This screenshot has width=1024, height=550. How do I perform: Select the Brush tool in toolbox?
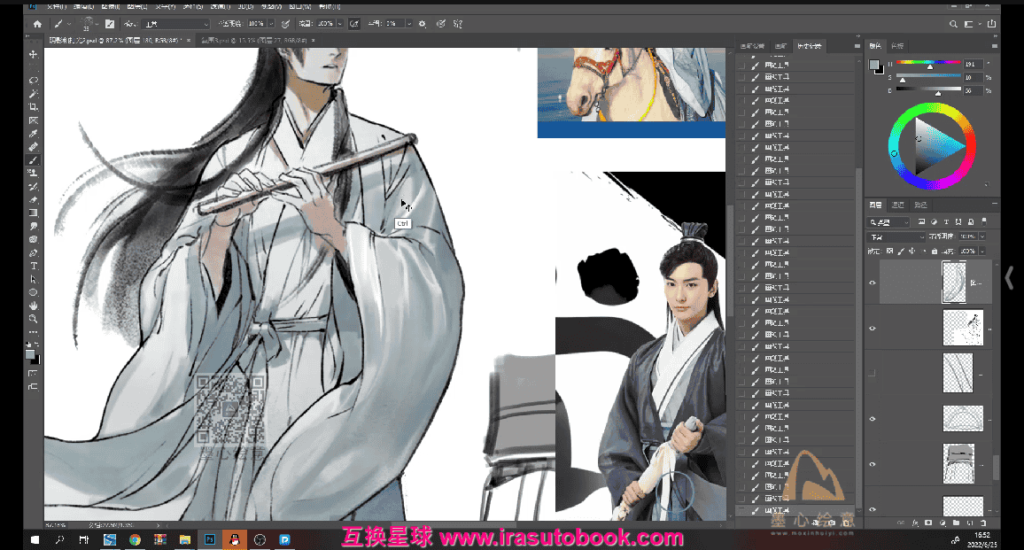pyautogui.click(x=33, y=160)
